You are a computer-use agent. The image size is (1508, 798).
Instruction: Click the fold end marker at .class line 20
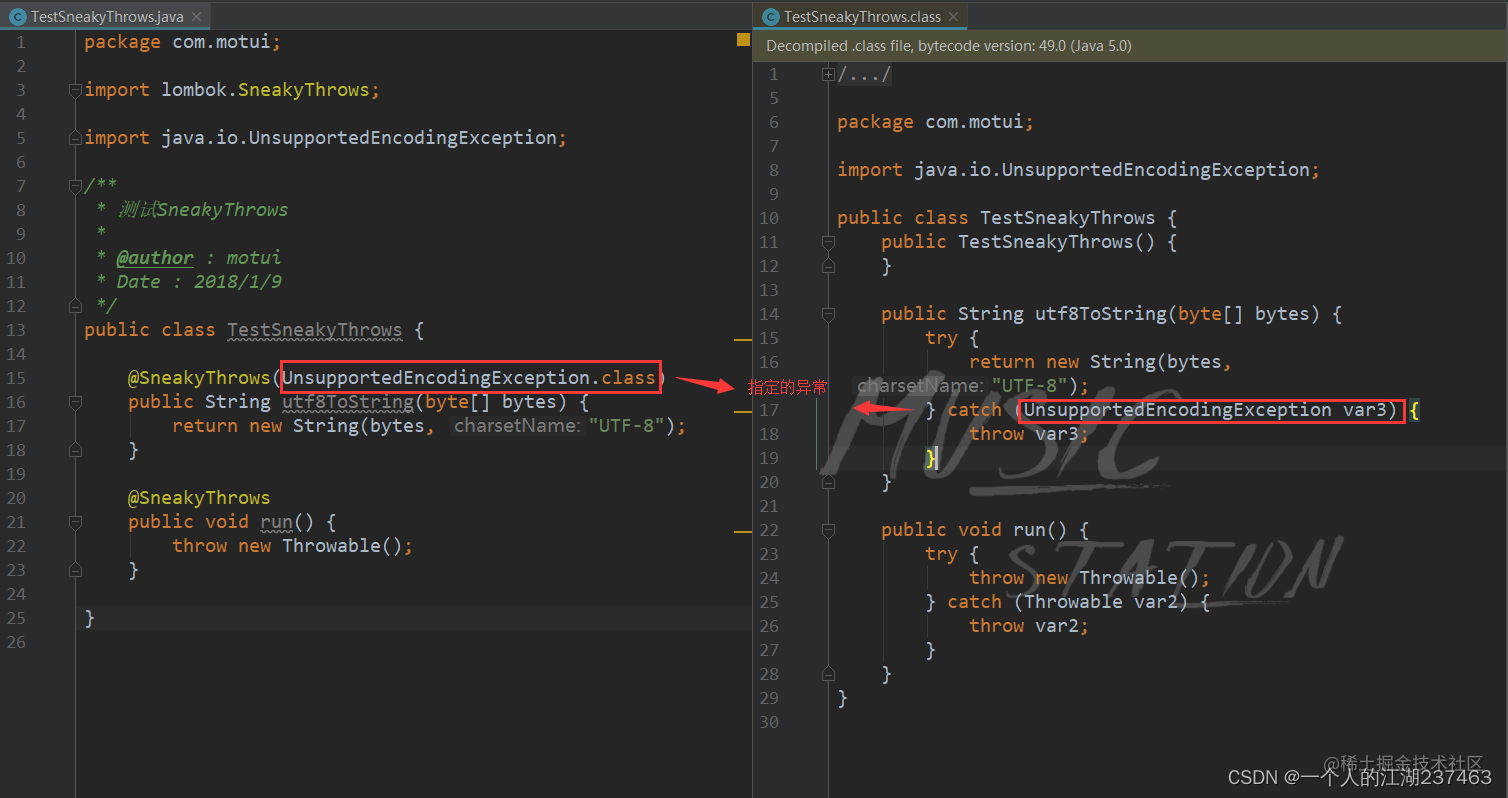click(828, 482)
